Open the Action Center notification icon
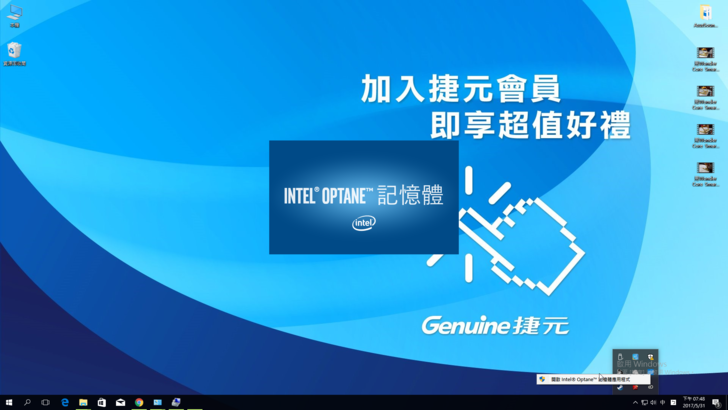 pos(716,403)
